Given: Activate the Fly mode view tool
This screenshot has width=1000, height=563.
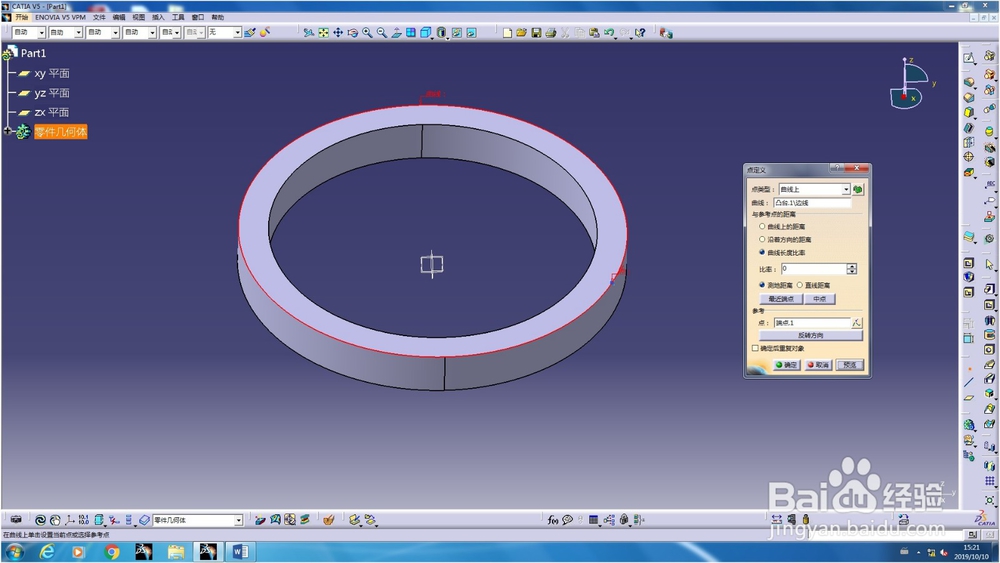Looking at the screenshot, I should (x=309, y=33).
